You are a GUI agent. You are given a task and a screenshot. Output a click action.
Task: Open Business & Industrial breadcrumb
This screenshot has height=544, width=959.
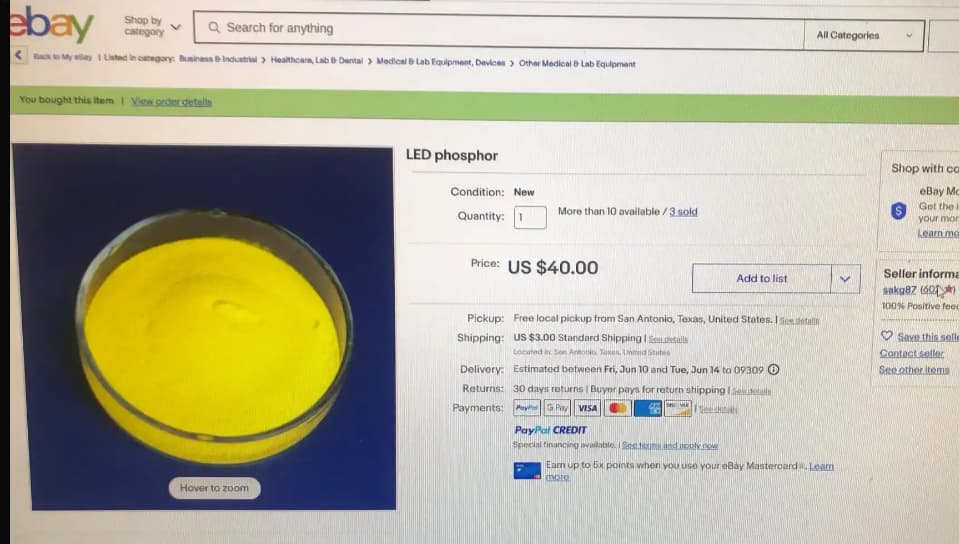click(x=218, y=59)
